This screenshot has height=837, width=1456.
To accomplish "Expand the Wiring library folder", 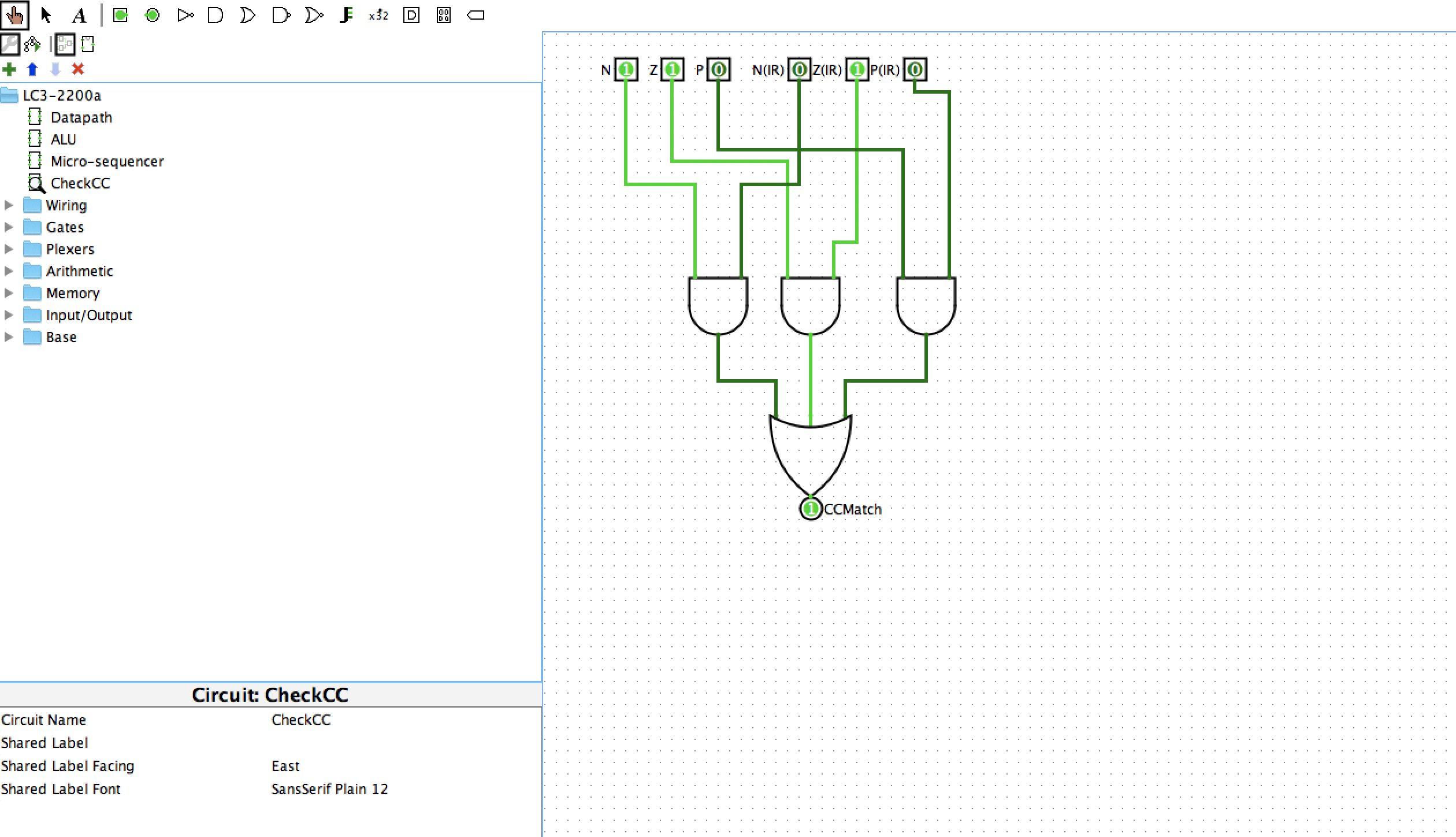I will 9,205.
